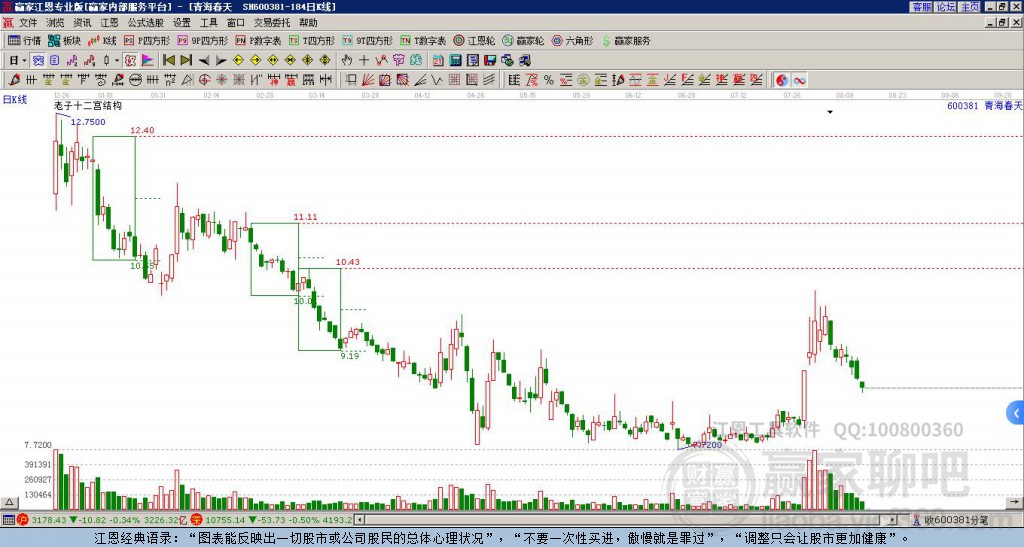Open 赢家服务 from the toolbar
Image resolution: width=1024 pixels, height=548 pixels.
coord(626,40)
